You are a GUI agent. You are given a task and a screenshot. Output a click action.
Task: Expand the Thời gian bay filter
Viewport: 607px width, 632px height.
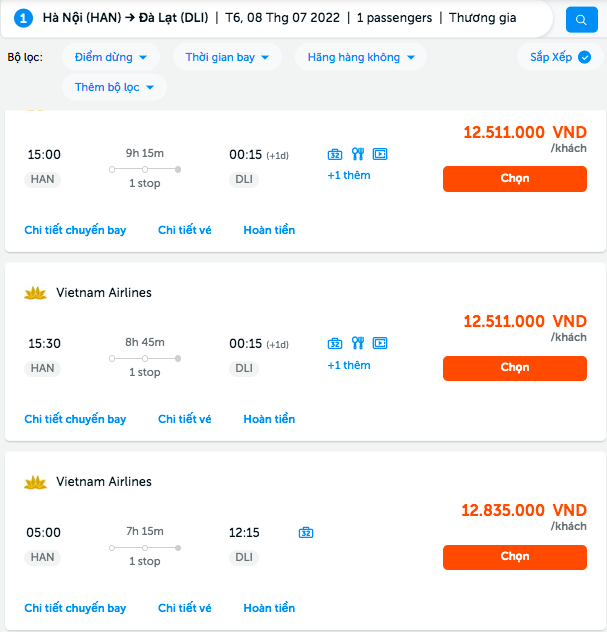coord(227,57)
